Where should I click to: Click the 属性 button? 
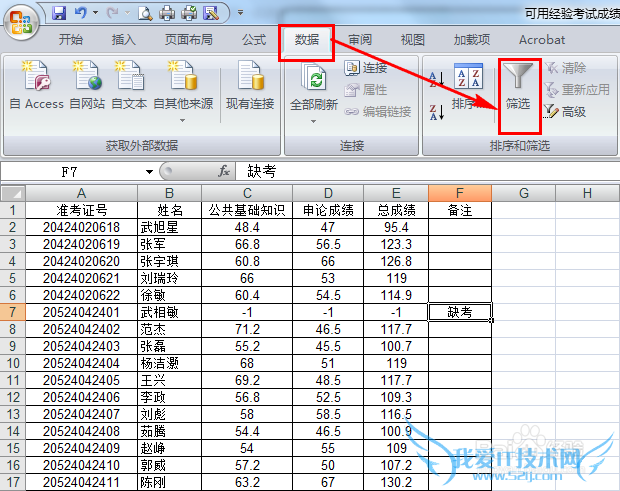pos(365,90)
